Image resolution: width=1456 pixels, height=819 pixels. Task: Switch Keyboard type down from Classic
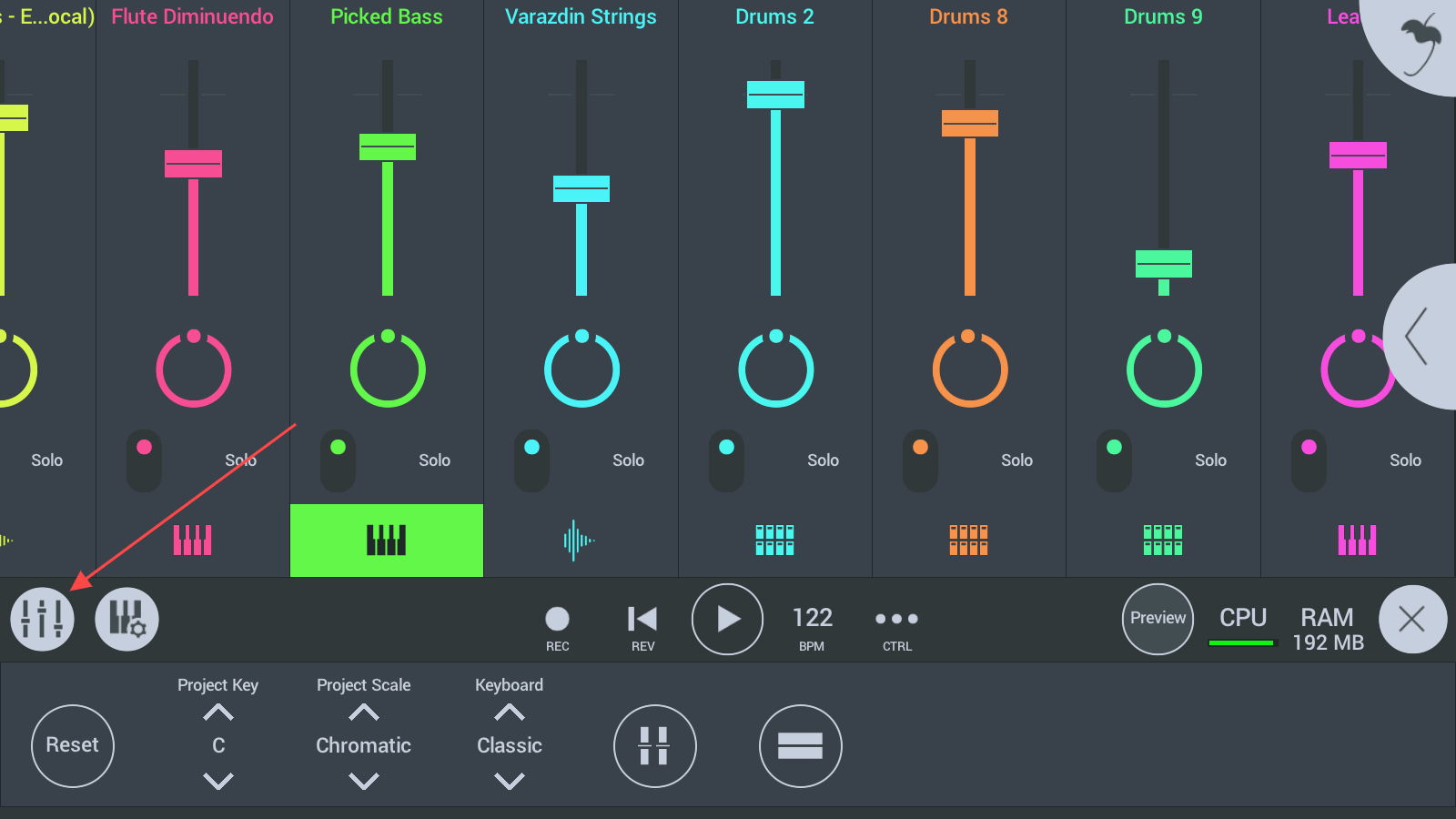(510, 781)
